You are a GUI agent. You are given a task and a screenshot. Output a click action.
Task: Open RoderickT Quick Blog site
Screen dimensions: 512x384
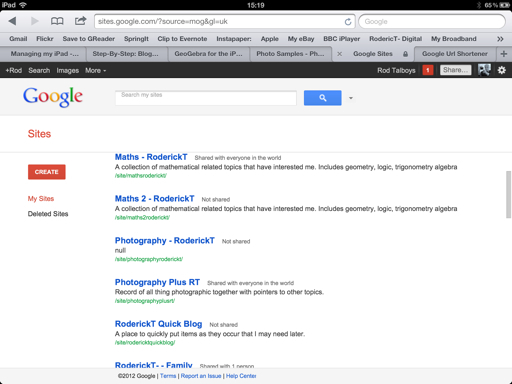tap(158, 324)
